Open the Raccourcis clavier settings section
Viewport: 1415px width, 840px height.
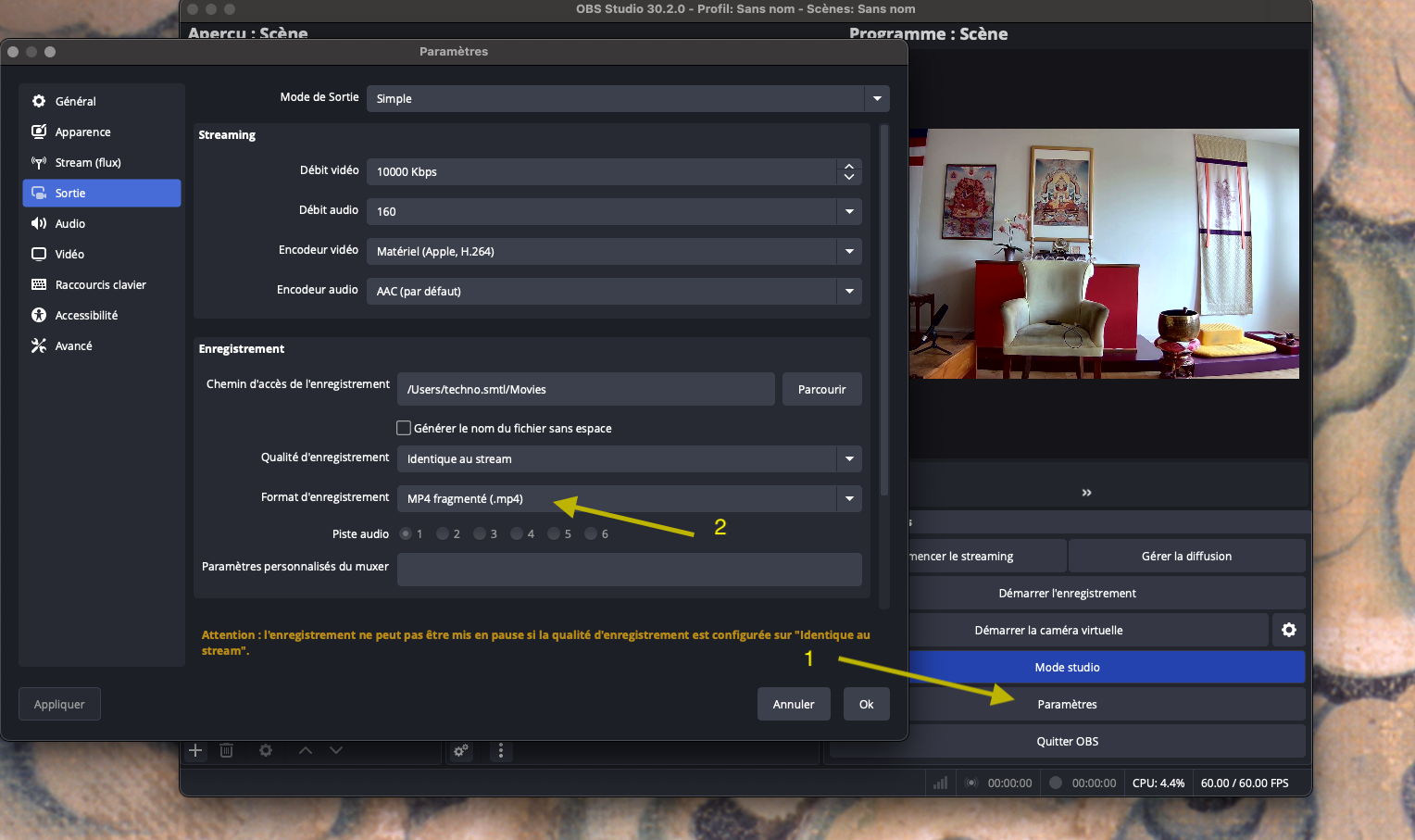pyautogui.click(x=100, y=284)
